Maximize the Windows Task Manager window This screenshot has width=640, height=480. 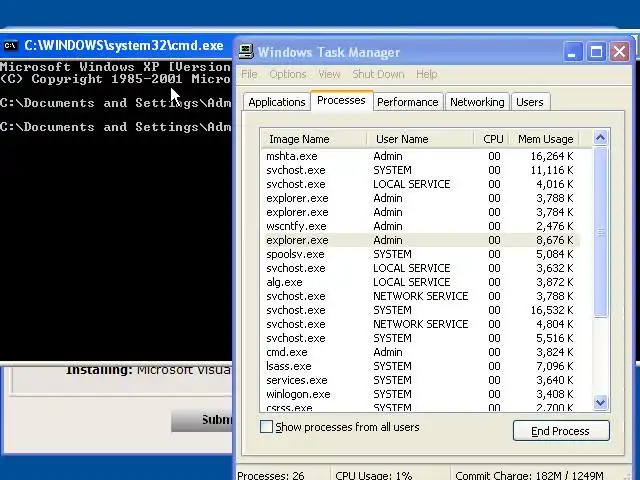pos(596,52)
